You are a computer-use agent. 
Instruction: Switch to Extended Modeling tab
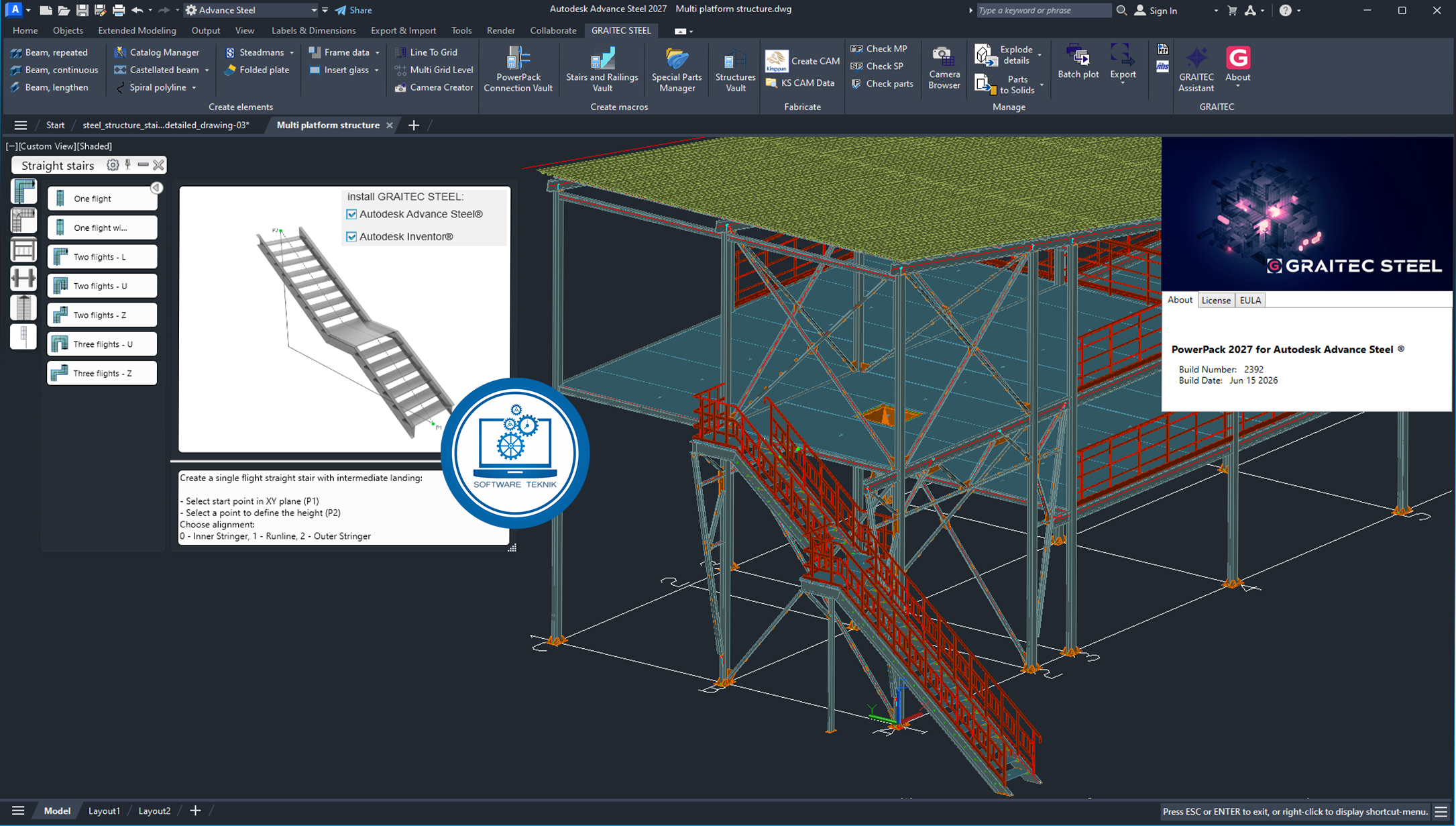(x=137, y=30)
